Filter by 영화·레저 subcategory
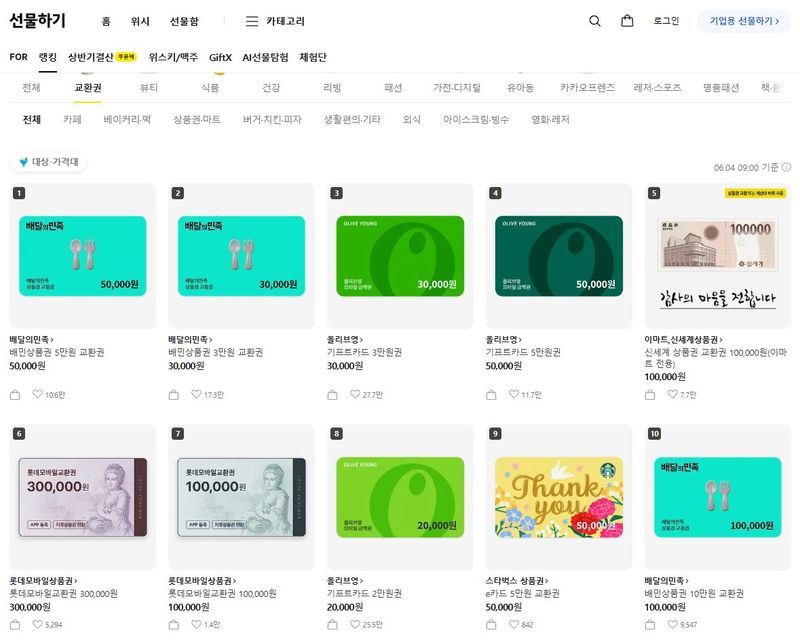This screenshot has width=800, height=641. (551, 119)
